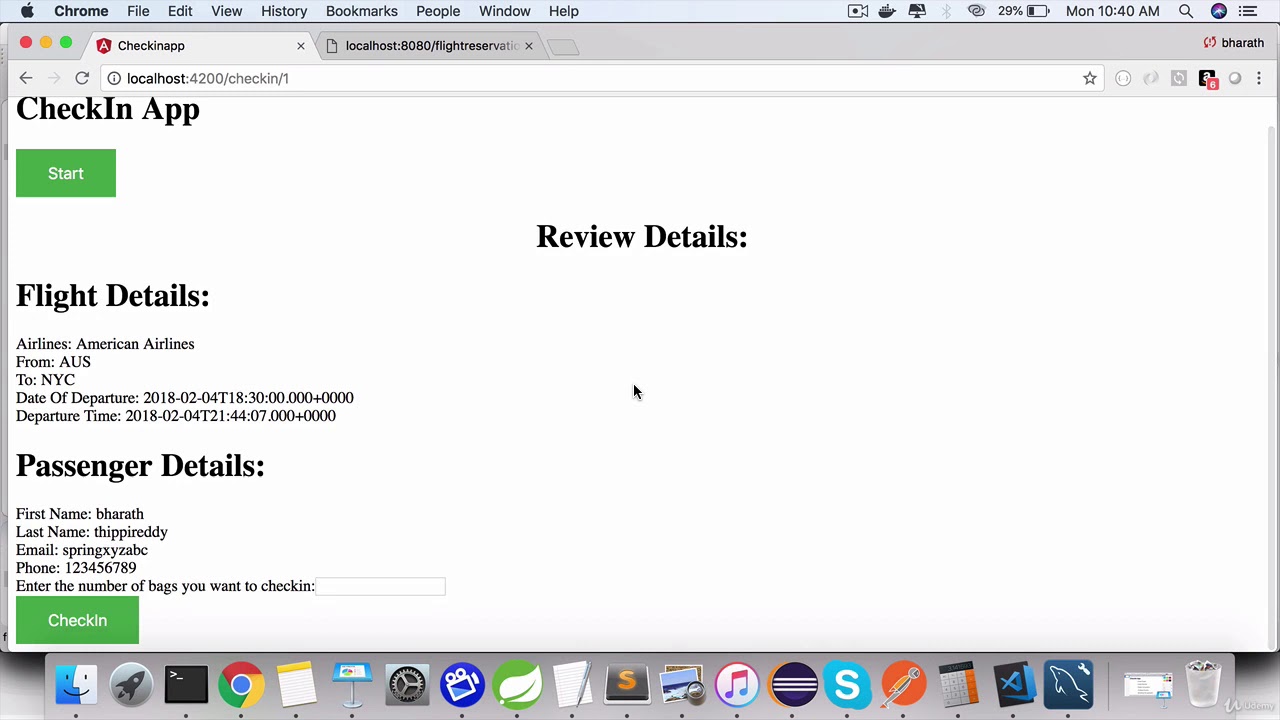Open Visual Studio Code from the dock
Screen dimensions: 1280x720
[1014, 685]
